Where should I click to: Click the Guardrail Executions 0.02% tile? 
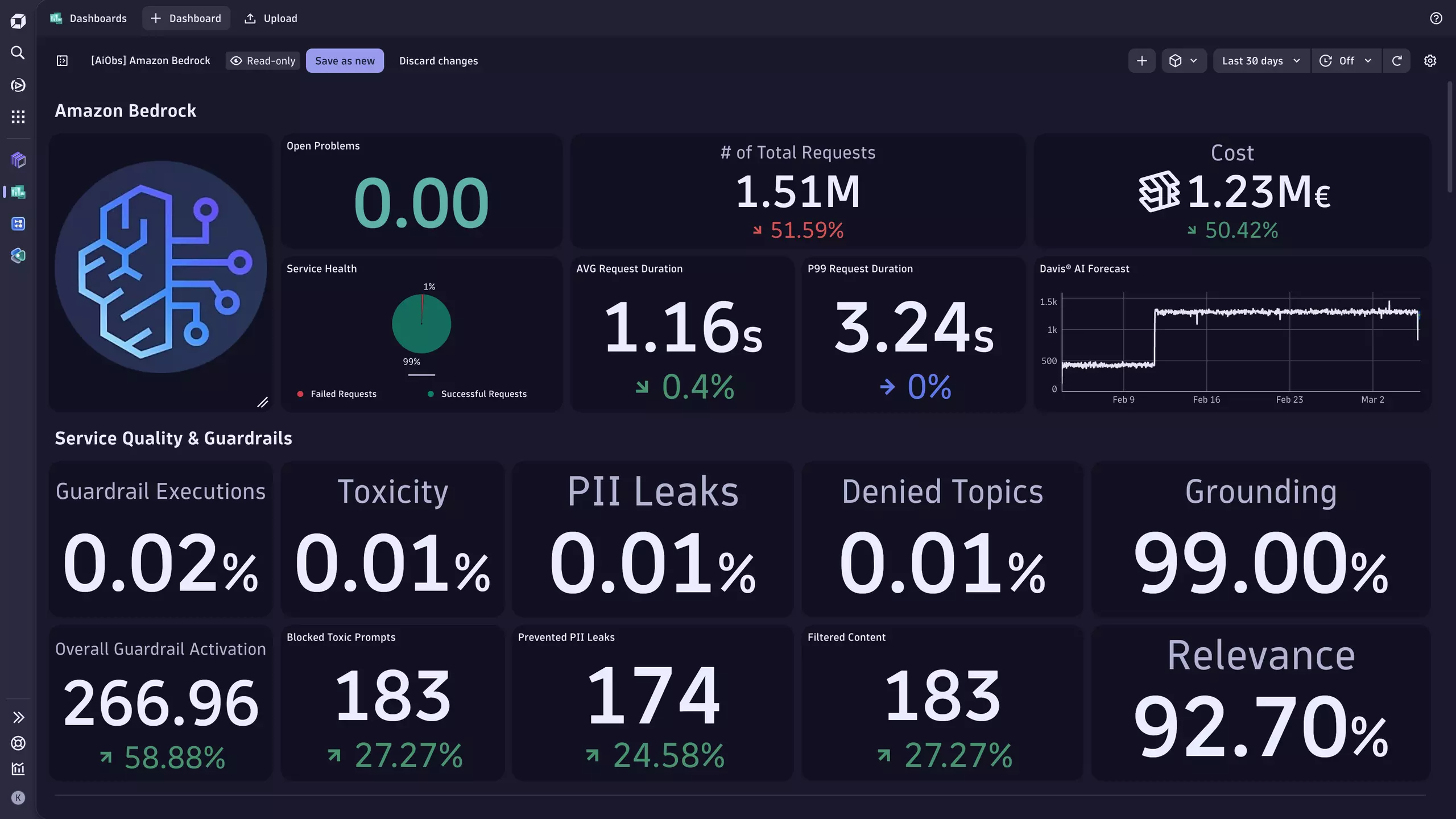tap(161, 539)
